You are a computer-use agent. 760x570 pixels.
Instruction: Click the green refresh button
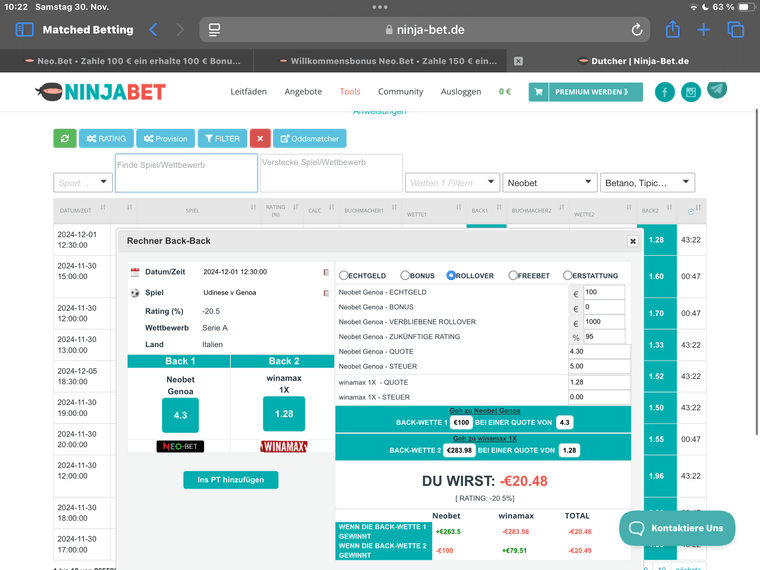pos(64,139)
